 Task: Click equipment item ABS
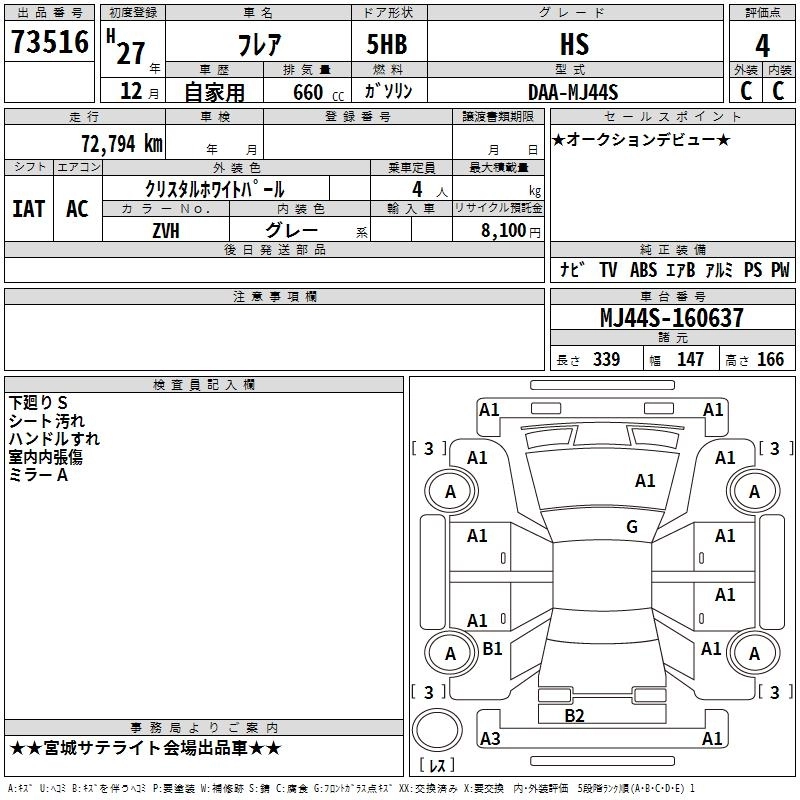(643, 270)
